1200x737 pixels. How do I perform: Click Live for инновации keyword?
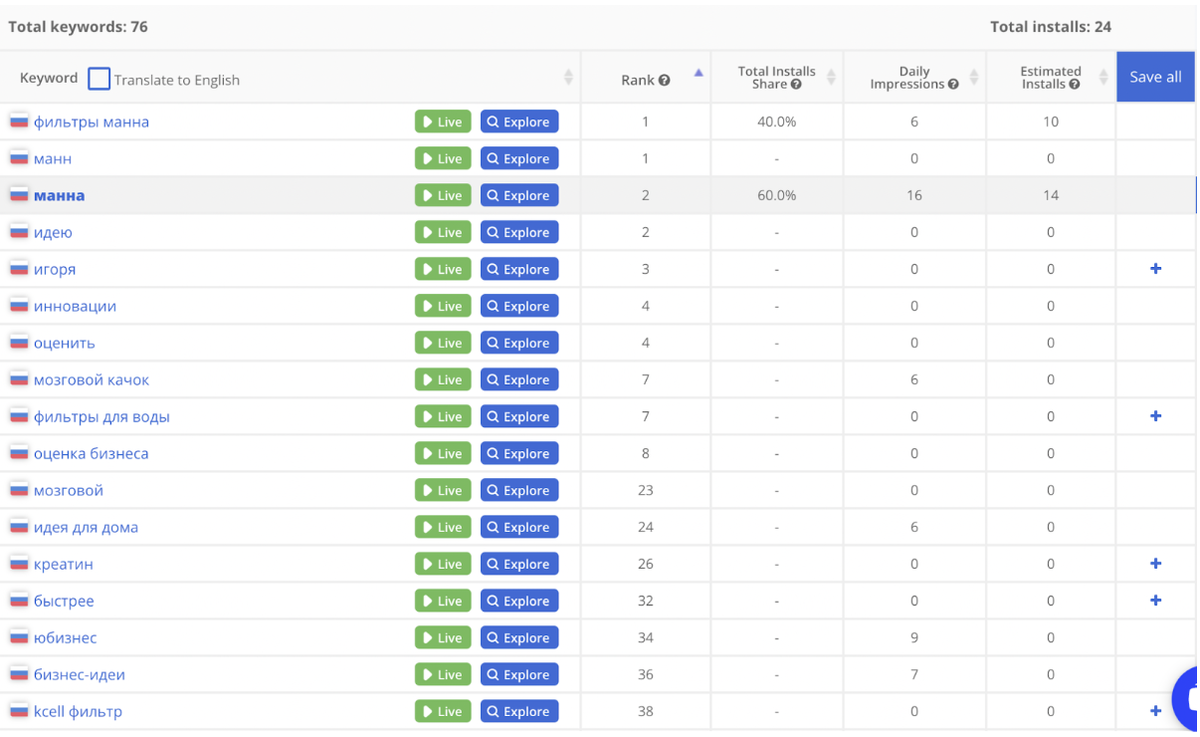point(443,306)
